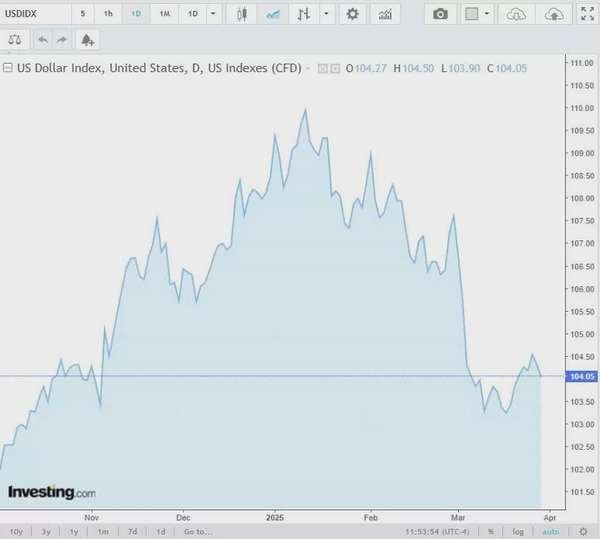Click the 104.05 current price label
This screenshot has width=600, height=539.
(581, 376)
